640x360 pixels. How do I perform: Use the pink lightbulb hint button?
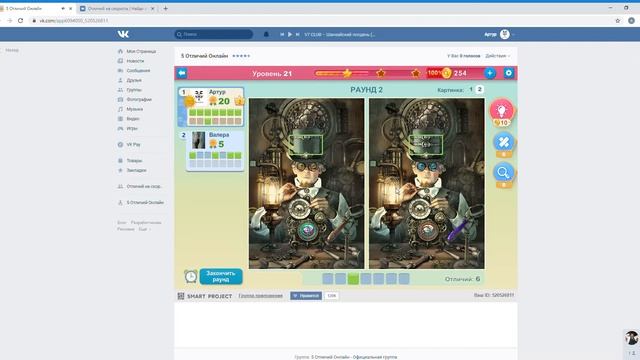click(x=501, y=111)
